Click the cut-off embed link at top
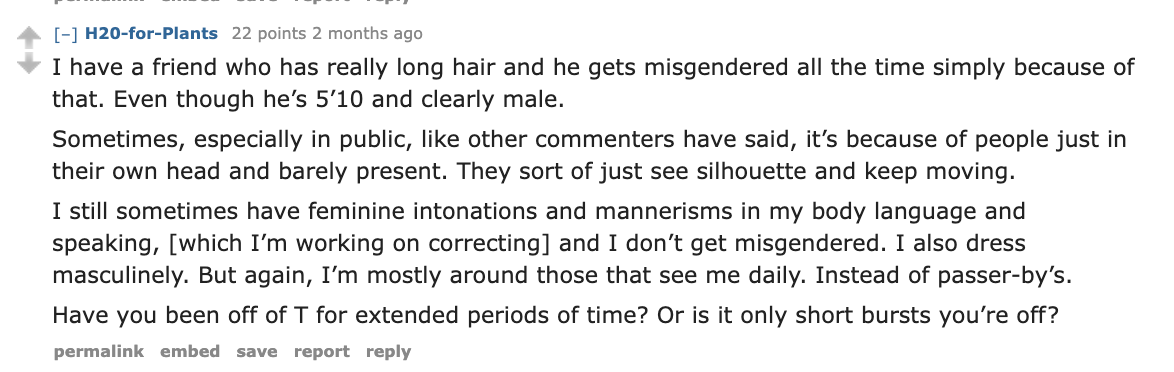Image resolution: width=1174 pixels, height=372 pixels. [190, 1]
